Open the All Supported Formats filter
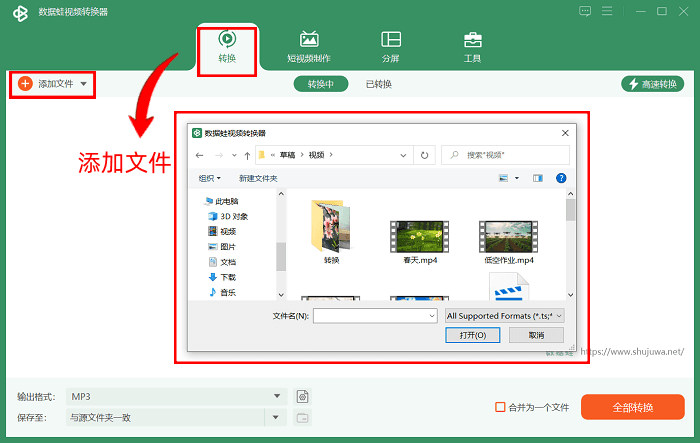The image size is (700, 443). pos(504,316)
